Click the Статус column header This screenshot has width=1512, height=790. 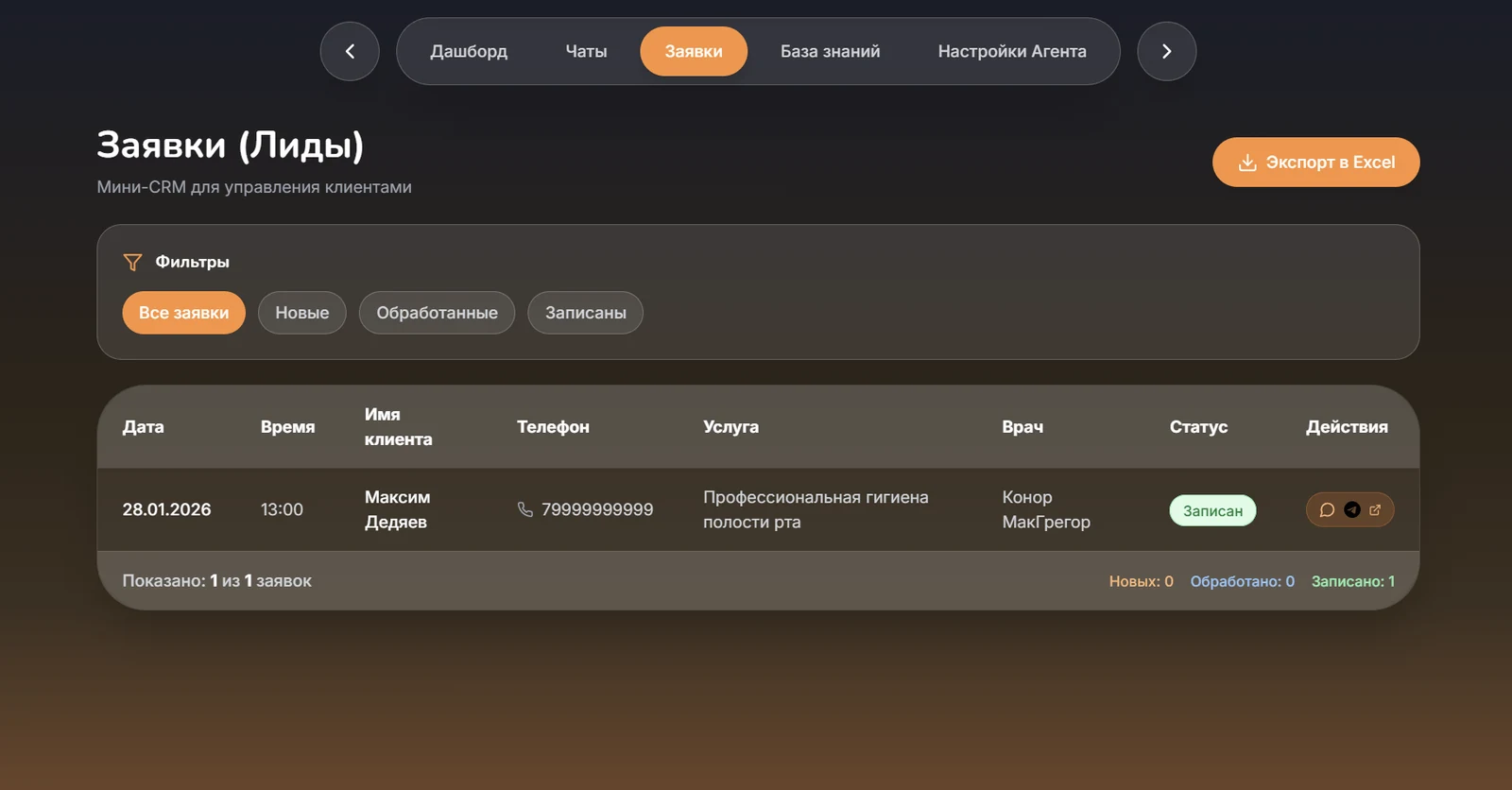(x=1198, y=426)
